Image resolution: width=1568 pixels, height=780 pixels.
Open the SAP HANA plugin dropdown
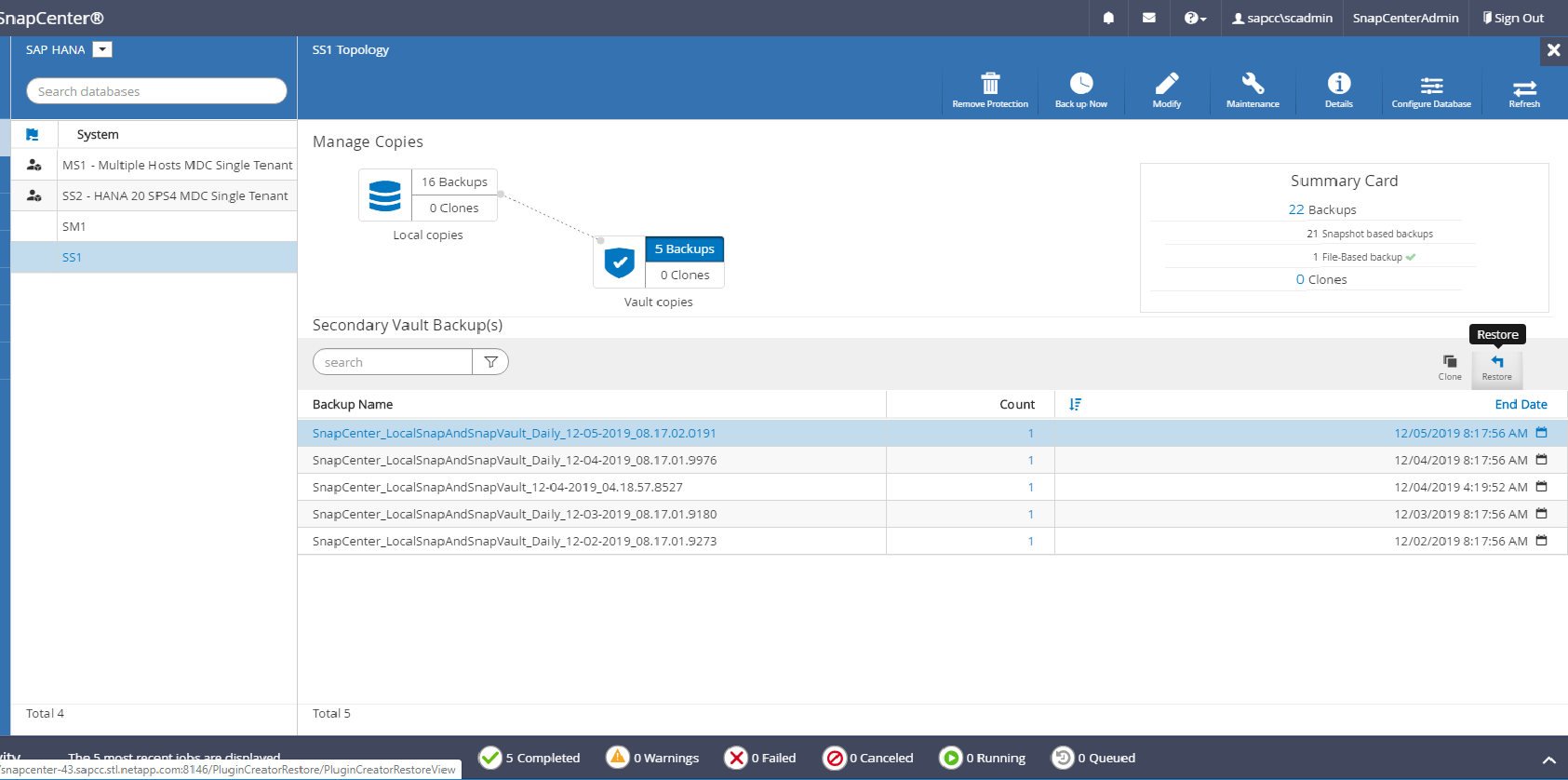[102, 49]
